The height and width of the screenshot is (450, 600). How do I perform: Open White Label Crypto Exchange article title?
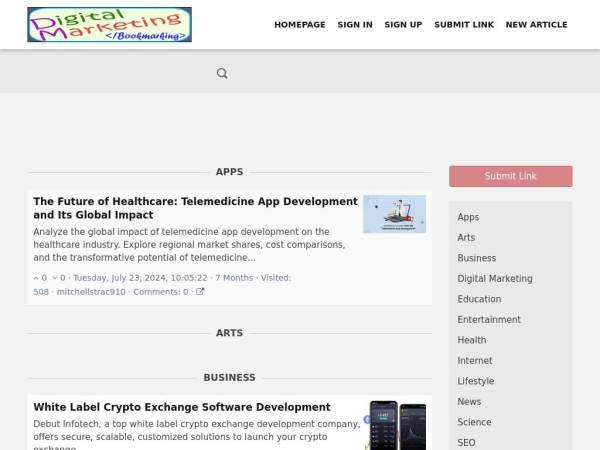pos(181,407)
